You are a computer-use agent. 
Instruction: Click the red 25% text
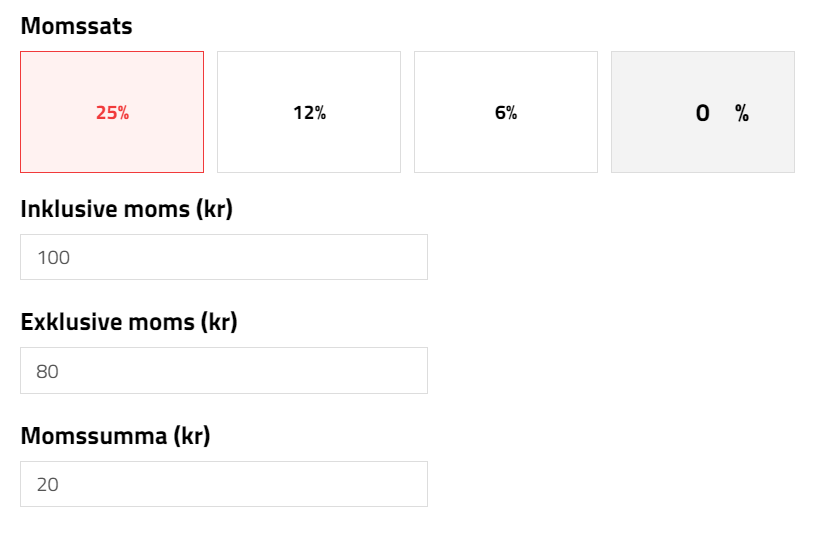pos(112,113)
